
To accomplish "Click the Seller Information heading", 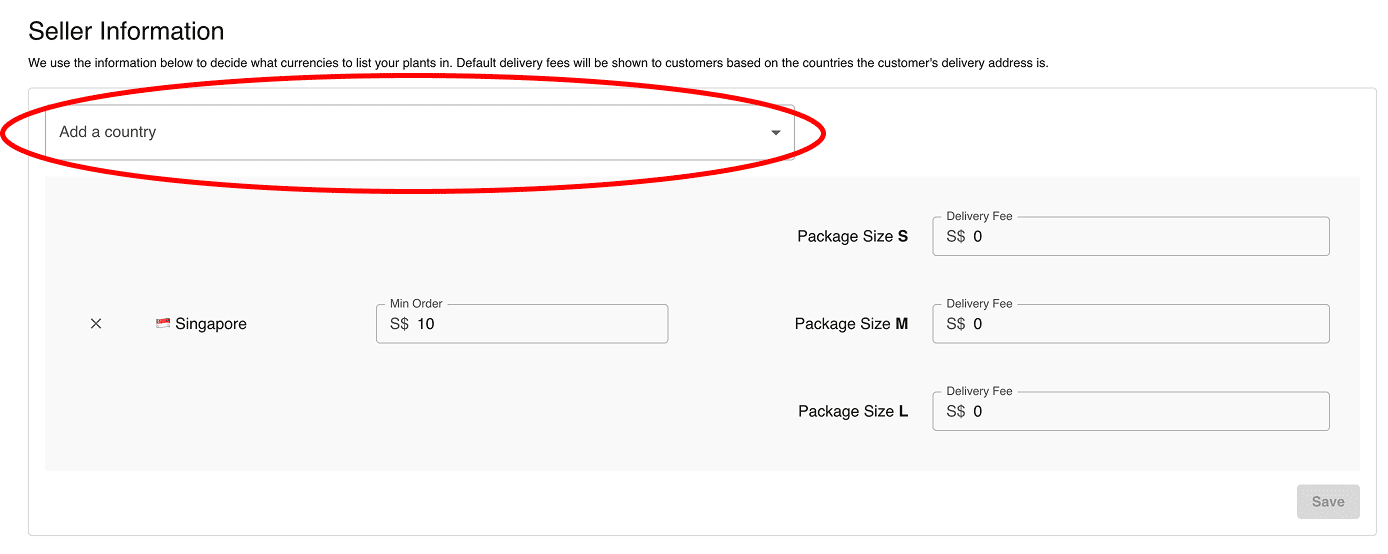I will click(126, 31).
